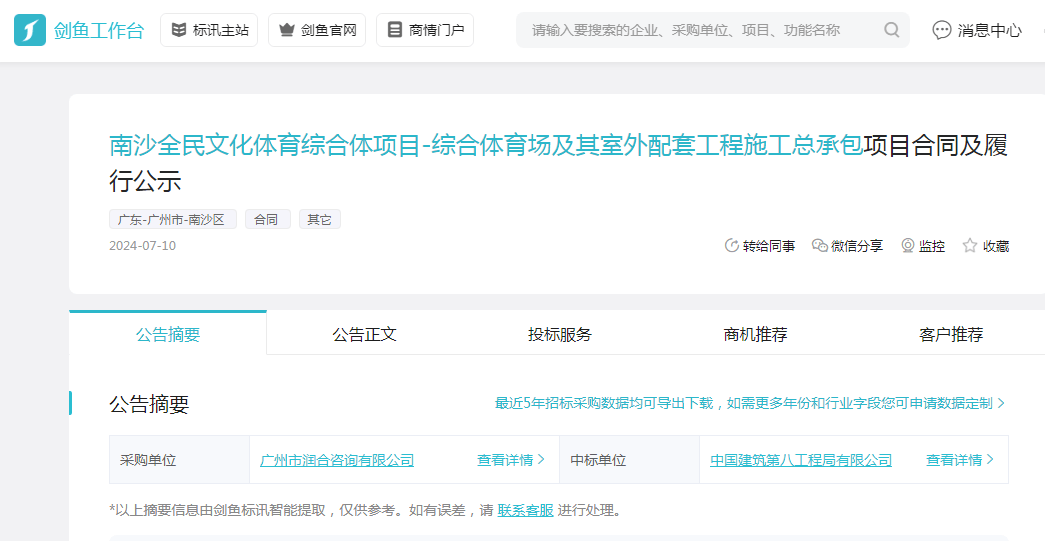Click the 采购单位 label cell
Image resolution: width=1045 pixels, height=541 pixels.
(179, 460)
